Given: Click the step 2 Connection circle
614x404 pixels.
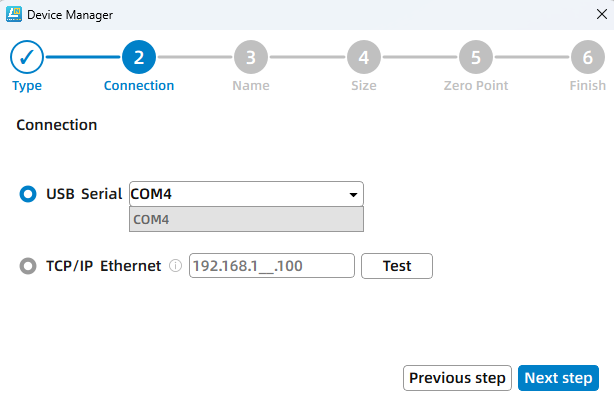Looking at the screenshot, I should coord(138,57).
